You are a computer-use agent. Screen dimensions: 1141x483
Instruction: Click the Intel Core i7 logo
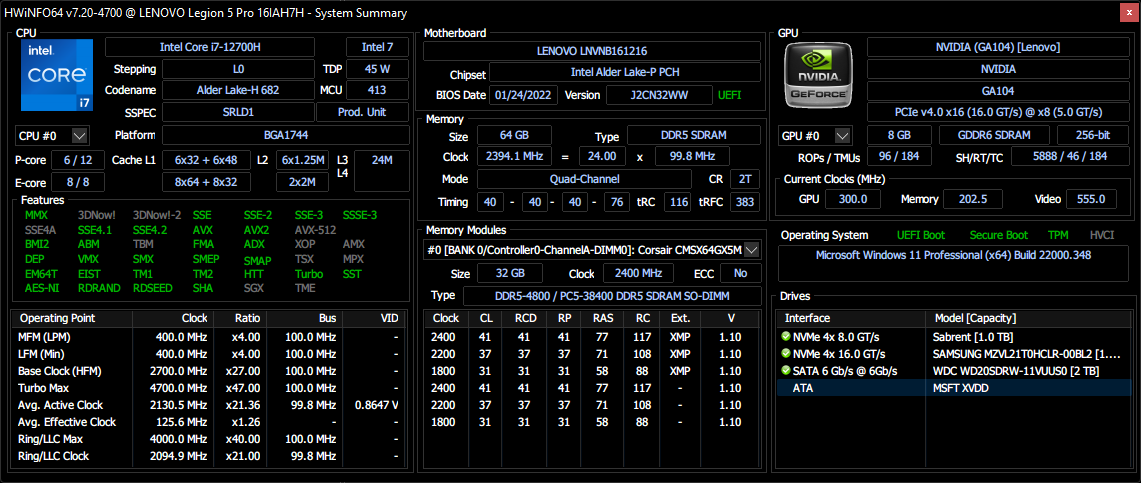tap(57, 75)
